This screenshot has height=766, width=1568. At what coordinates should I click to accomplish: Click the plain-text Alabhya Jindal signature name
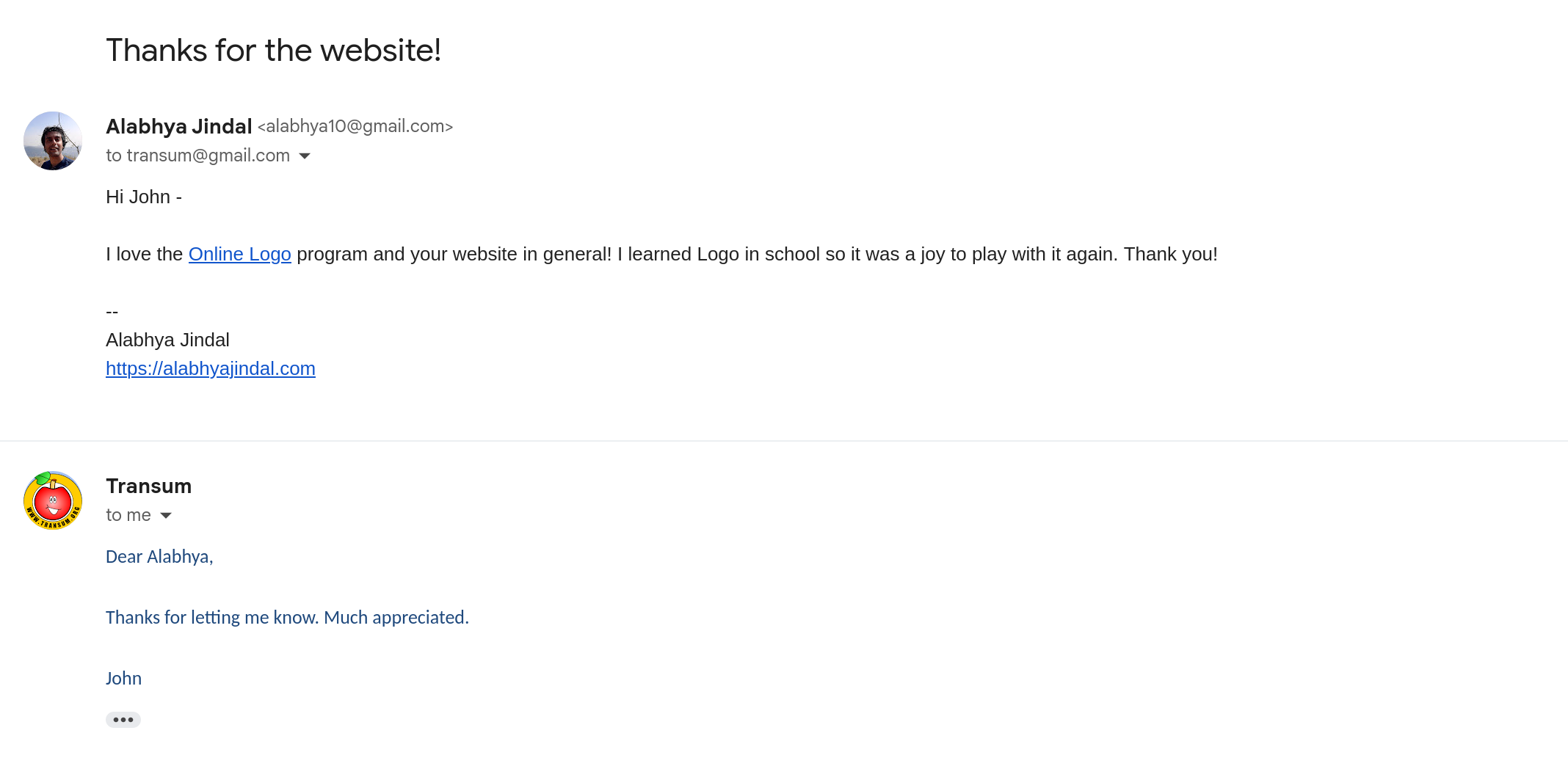(167, 340)
